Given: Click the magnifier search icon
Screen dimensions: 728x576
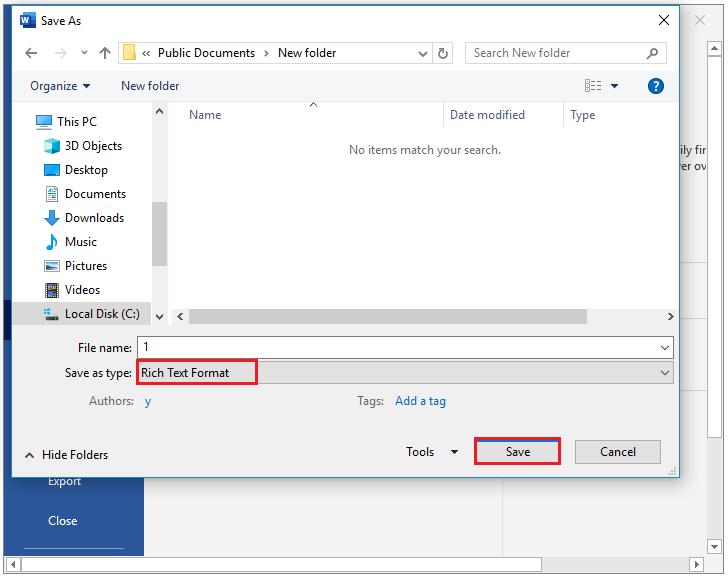Looking at the screenshot, I should pyautogui.click(x=652, y=53).
